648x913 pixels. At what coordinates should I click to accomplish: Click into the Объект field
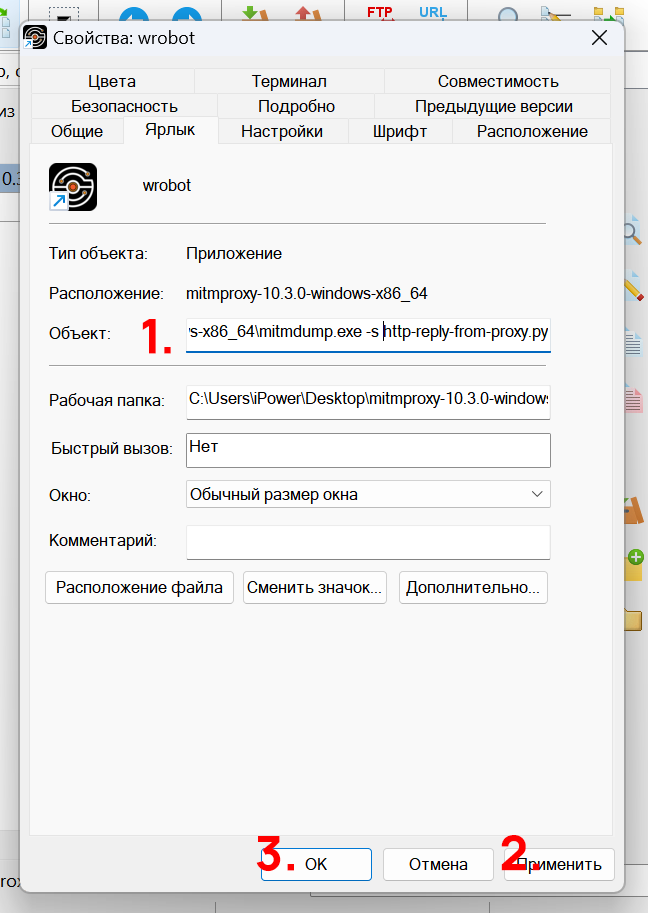[368, 333]
